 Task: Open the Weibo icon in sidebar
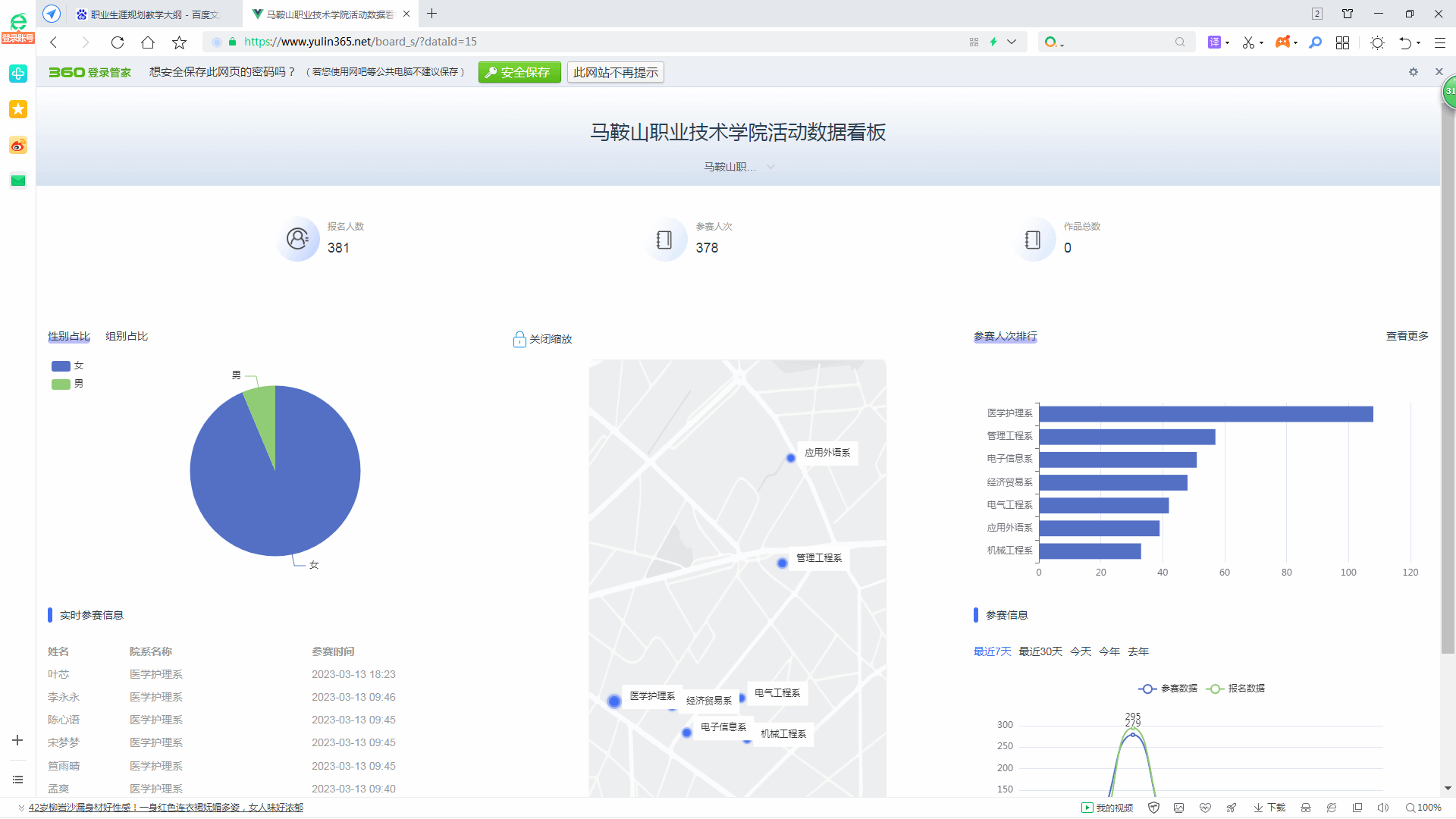(18, 145)
